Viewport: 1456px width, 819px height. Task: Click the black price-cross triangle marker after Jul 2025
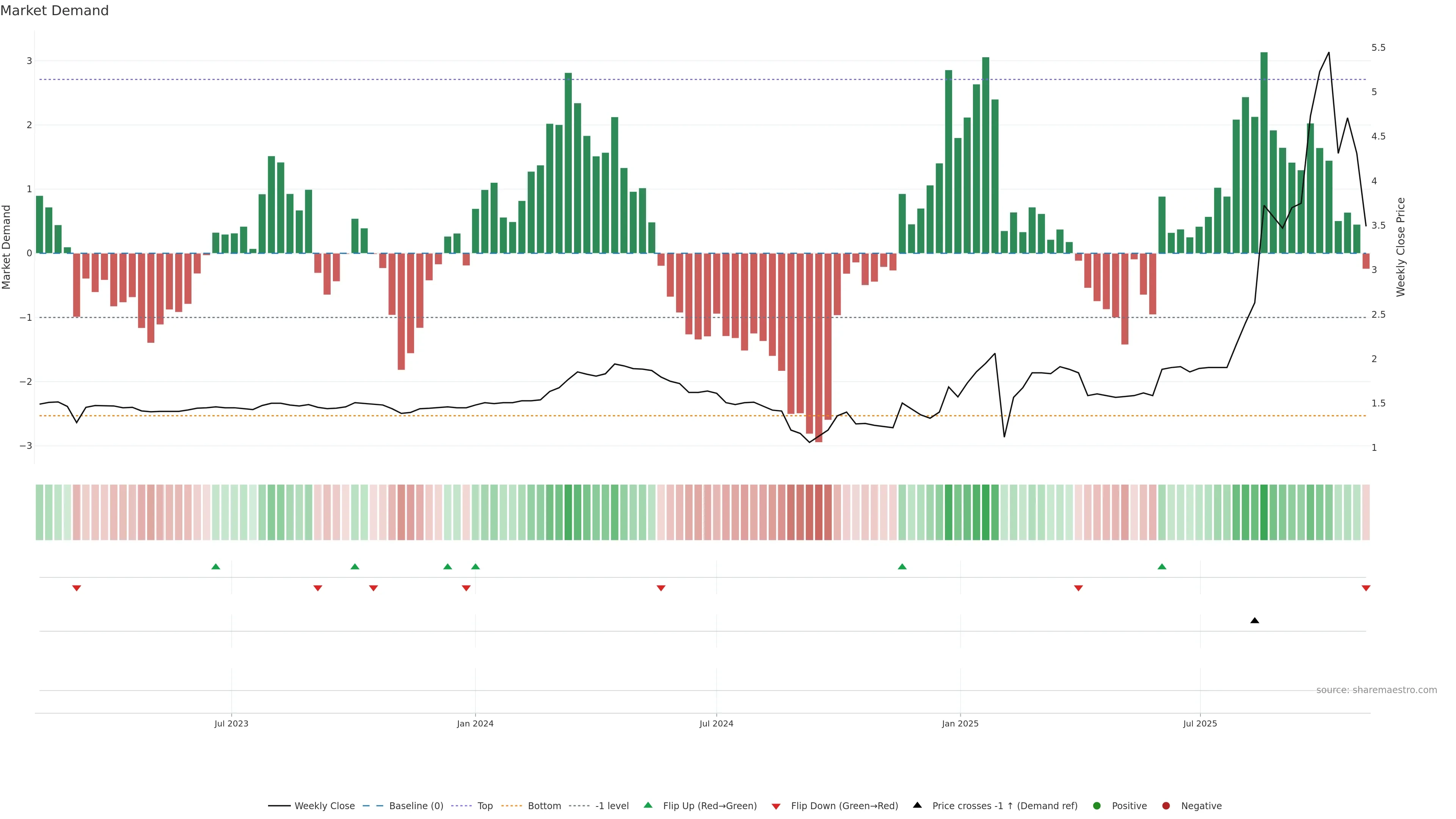1255,621
